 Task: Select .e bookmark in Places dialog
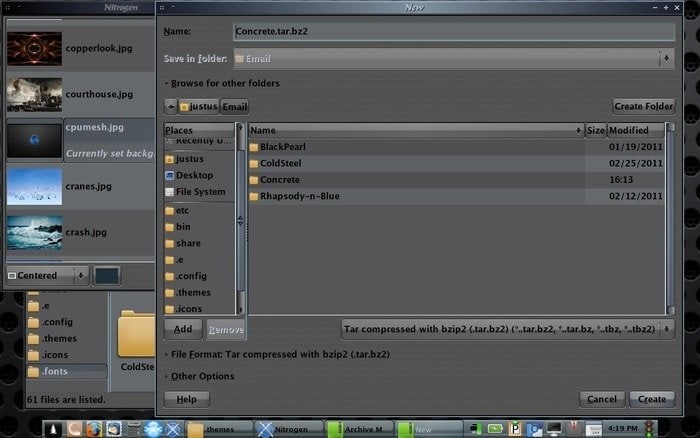point(199,260)
